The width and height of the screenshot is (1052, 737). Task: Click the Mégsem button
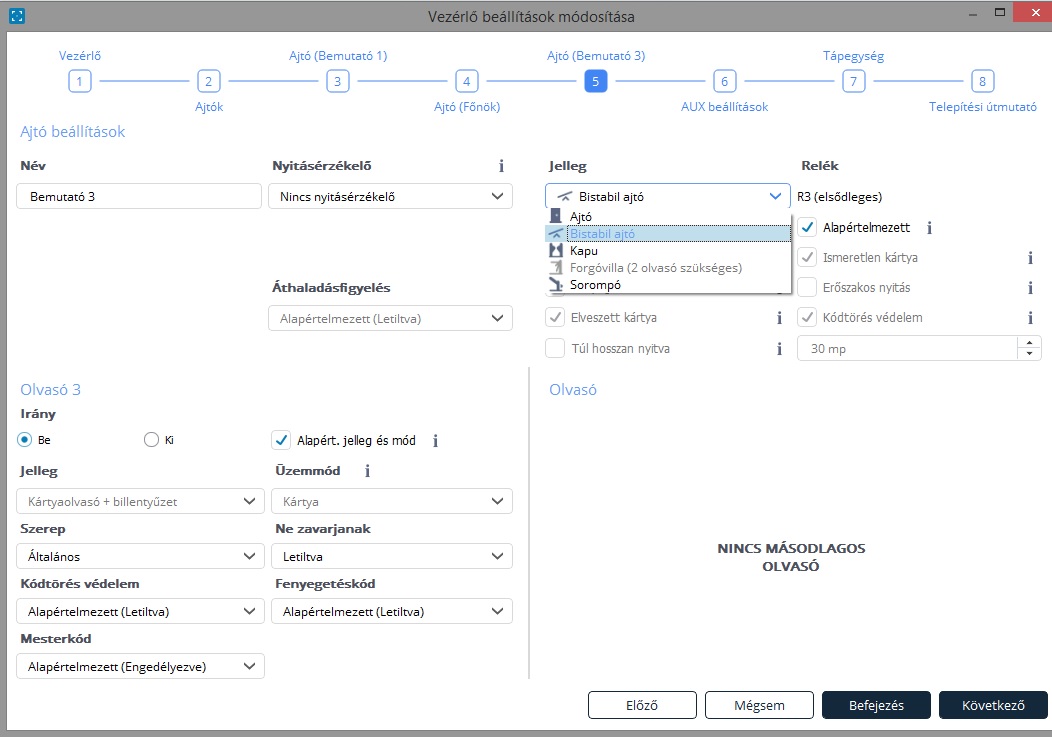tap(759, 705)
